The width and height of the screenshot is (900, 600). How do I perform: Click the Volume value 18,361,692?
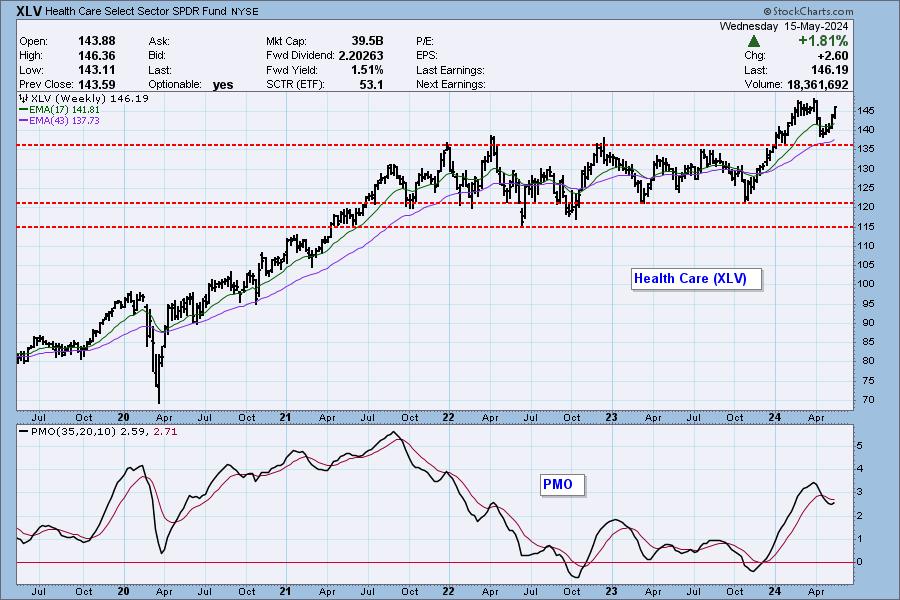817,84
